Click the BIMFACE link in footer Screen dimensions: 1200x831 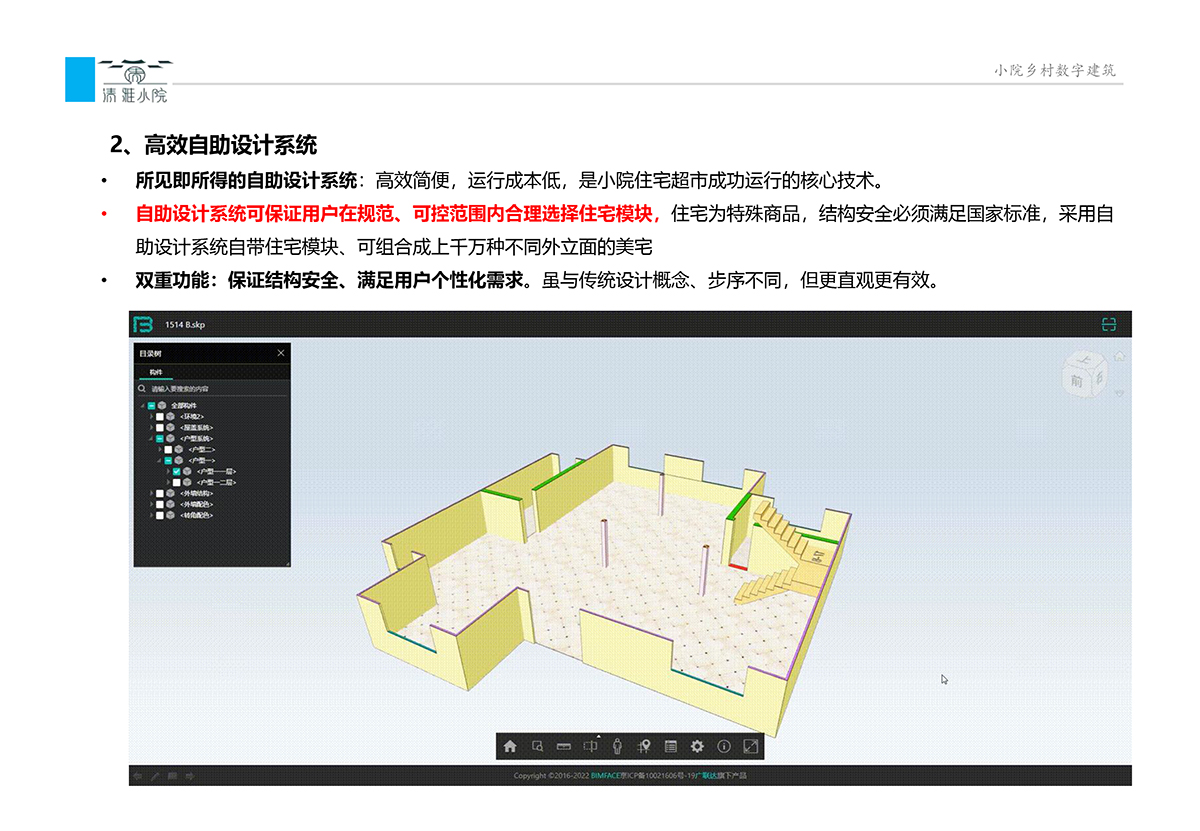606,776
